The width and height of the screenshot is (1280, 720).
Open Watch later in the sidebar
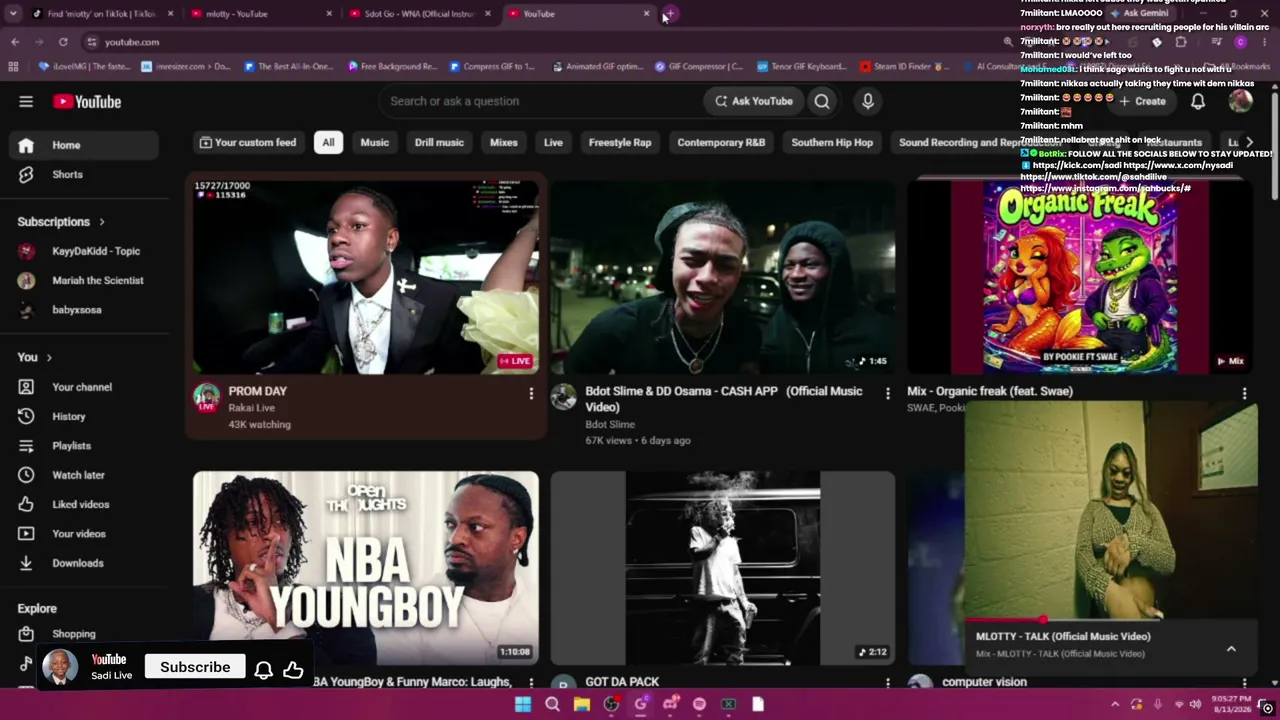coord(85,475)
